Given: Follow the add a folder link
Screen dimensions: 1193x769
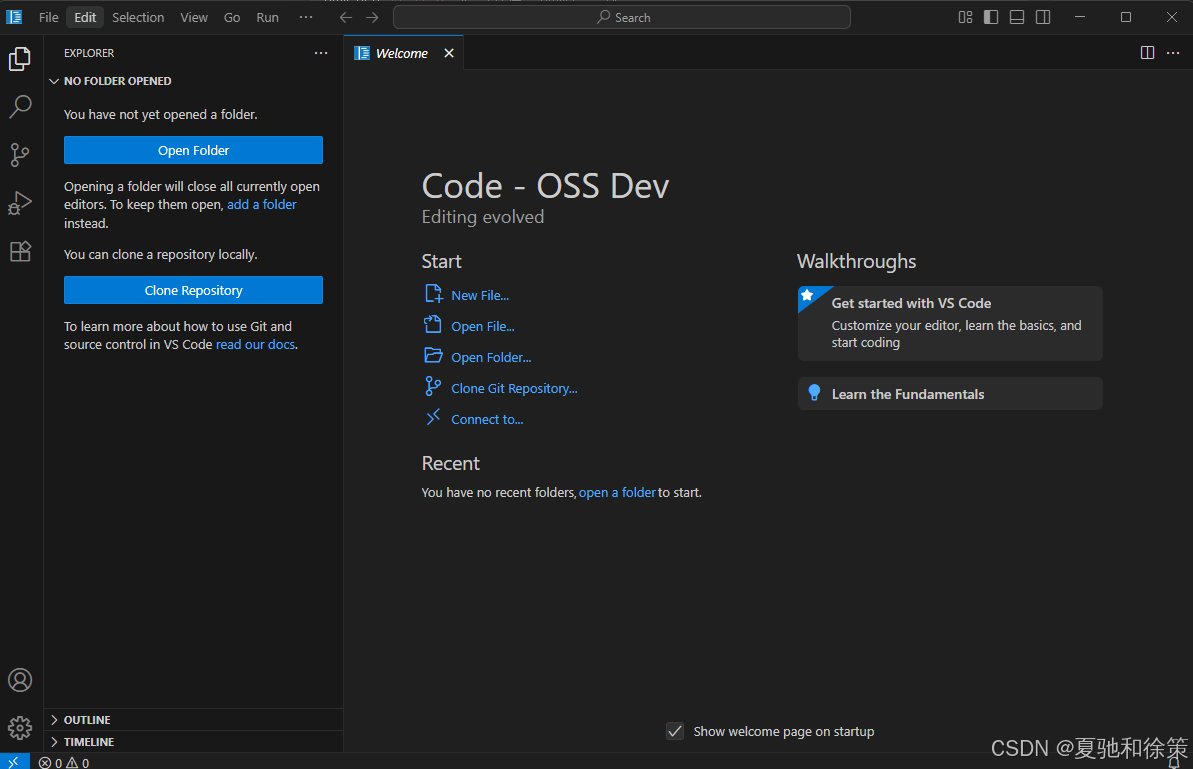Looking at the screenshot, I should [x=262, y=205].
